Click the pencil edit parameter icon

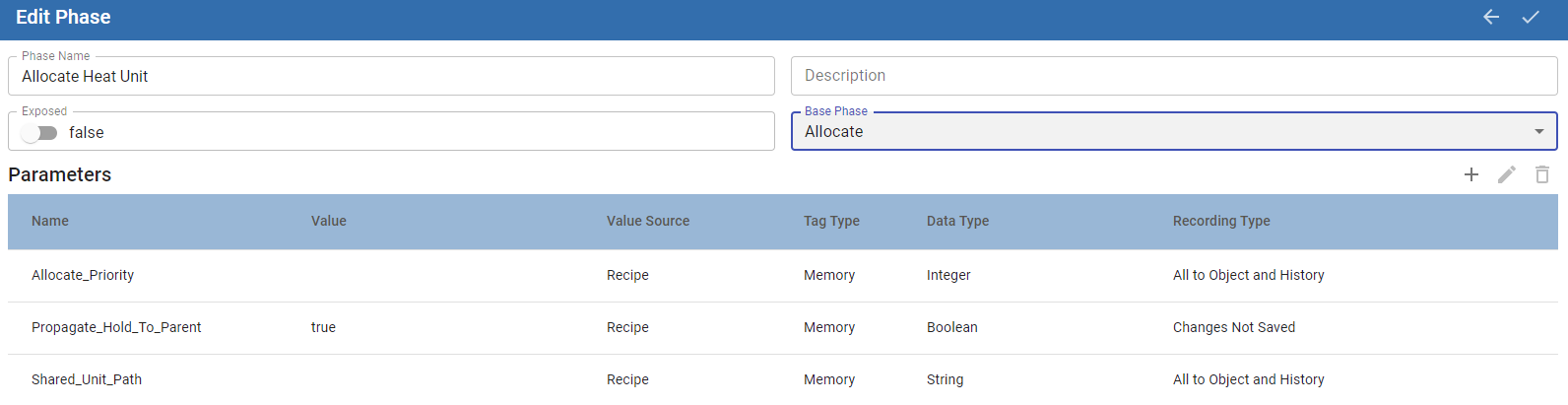click(x=1507, y=174)
